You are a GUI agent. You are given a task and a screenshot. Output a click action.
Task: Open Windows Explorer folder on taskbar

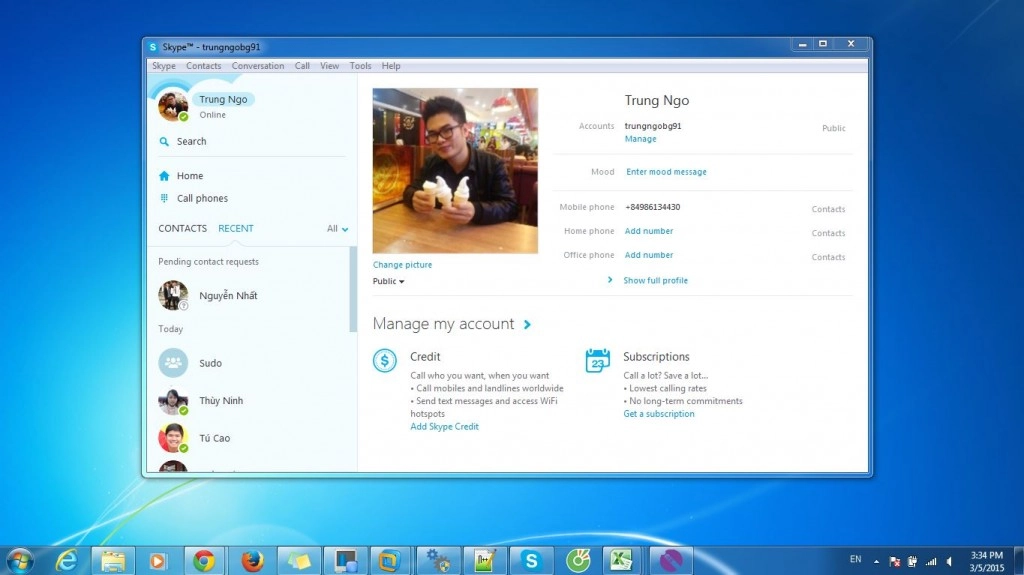(x=112, y=561)
